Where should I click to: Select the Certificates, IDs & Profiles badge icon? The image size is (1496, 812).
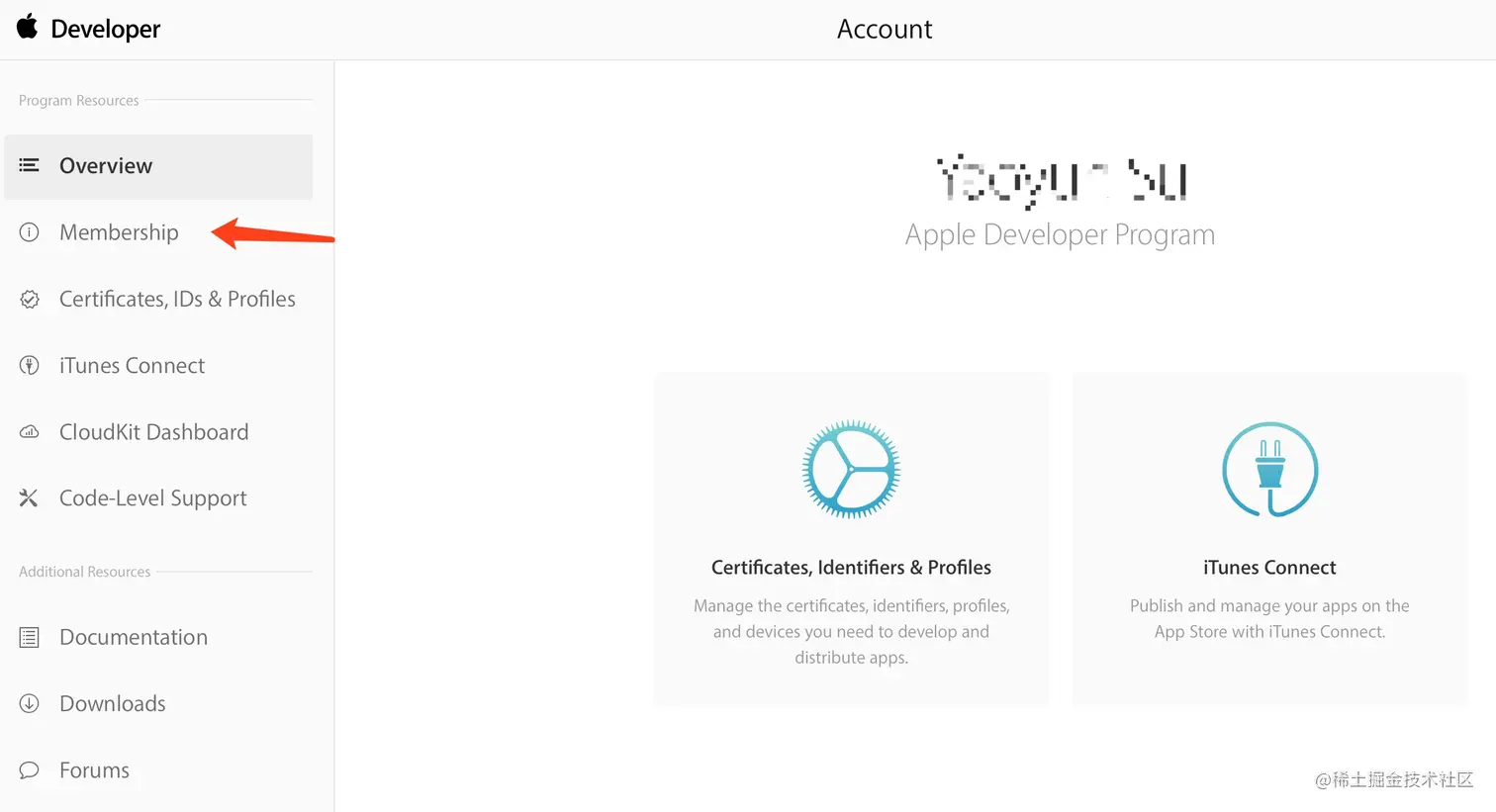31,298
